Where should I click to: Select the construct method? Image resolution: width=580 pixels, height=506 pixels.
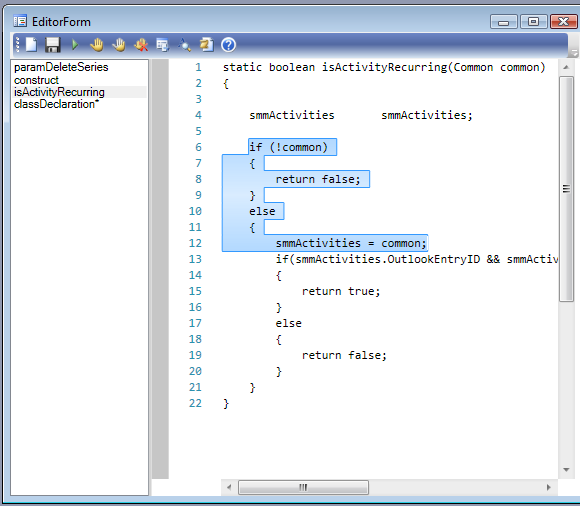point(36,80)
